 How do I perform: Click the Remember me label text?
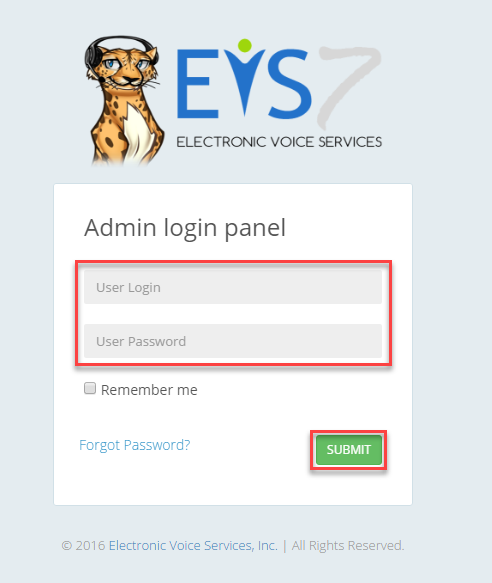tap(149, 390)
